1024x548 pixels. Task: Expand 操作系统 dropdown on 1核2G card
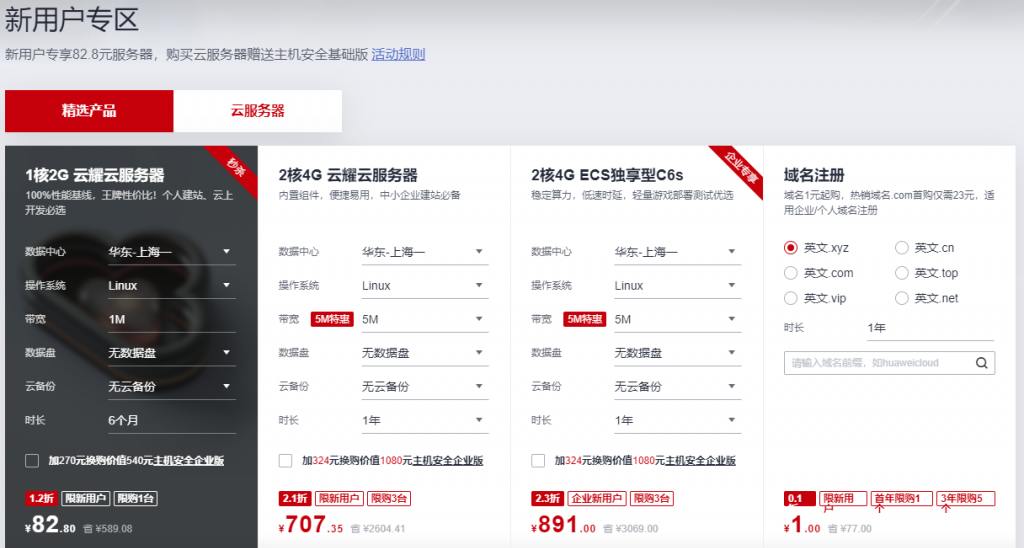(171, 285)
